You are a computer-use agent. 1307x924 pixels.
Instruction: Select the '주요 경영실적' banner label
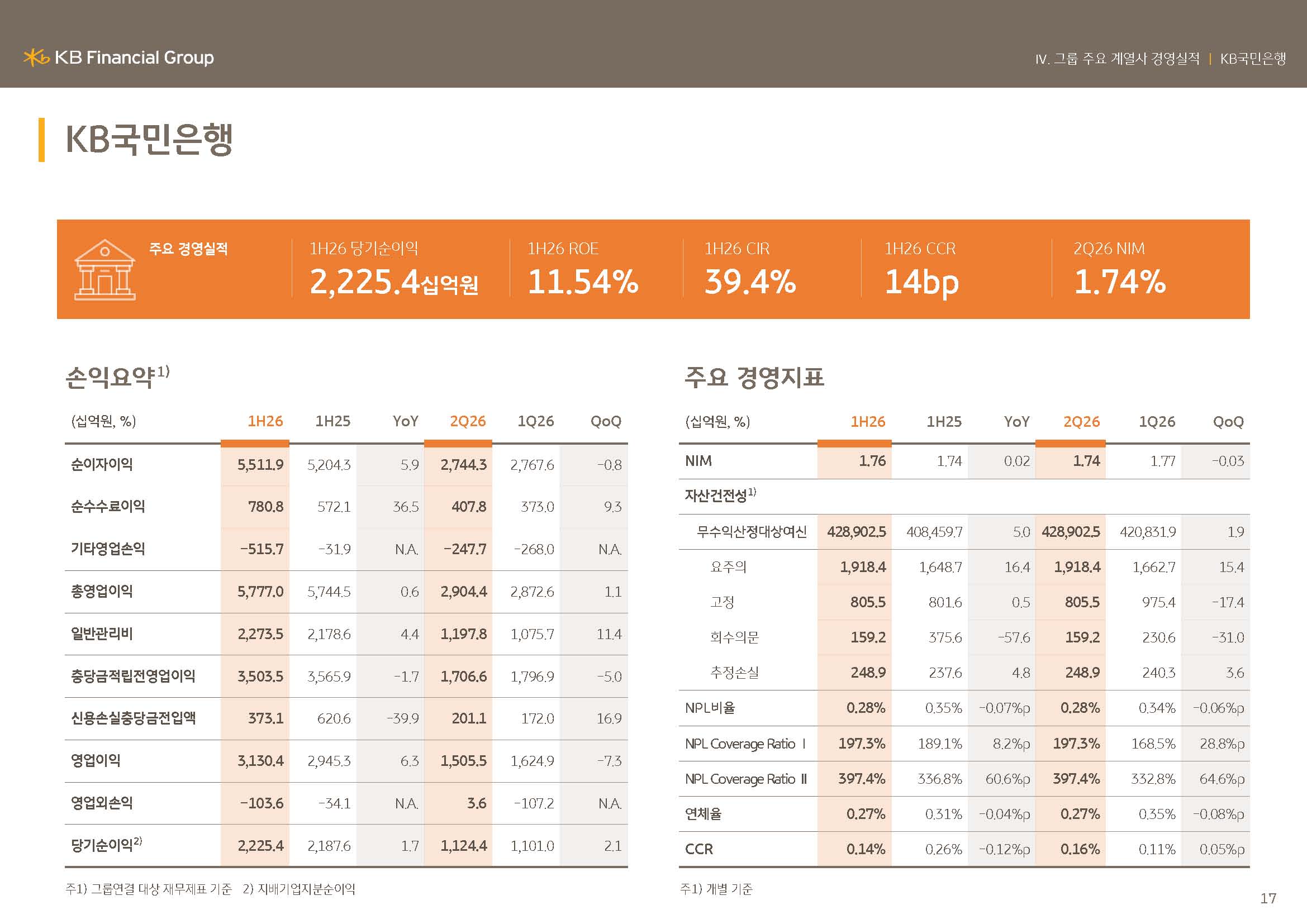(188, 249)
